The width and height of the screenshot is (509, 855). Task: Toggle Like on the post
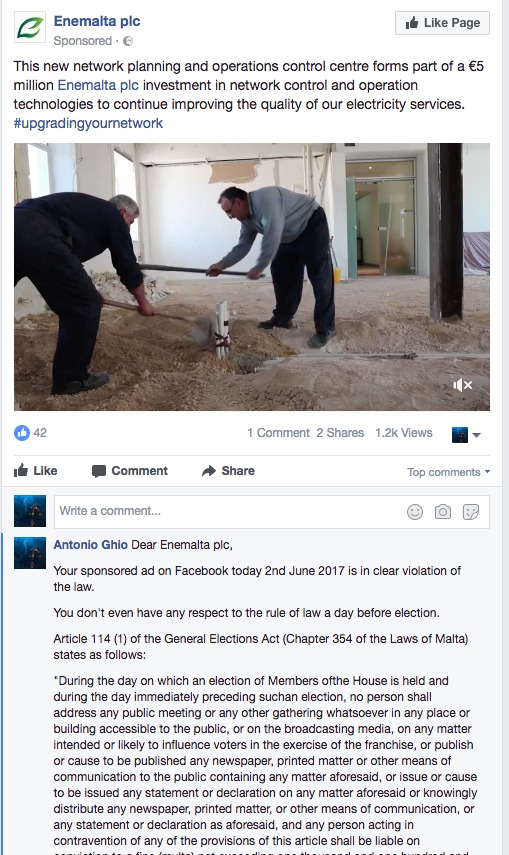pyautogui.click(x=35, y=471)
